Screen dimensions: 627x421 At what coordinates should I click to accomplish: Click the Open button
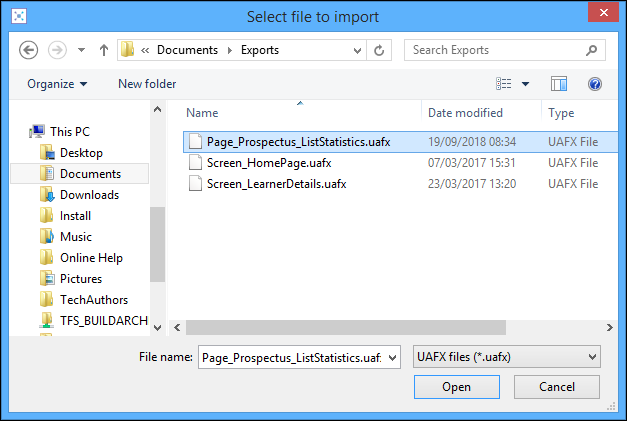457,387
